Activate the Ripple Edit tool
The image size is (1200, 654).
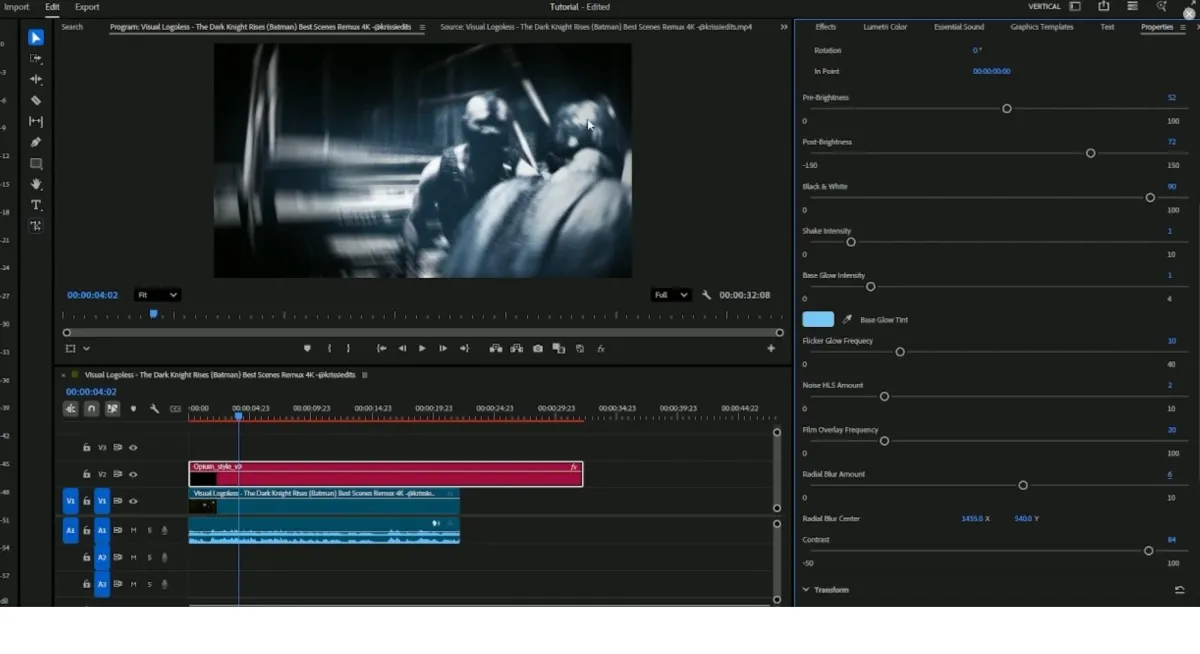pyautogui.click(x=36, y=79)
